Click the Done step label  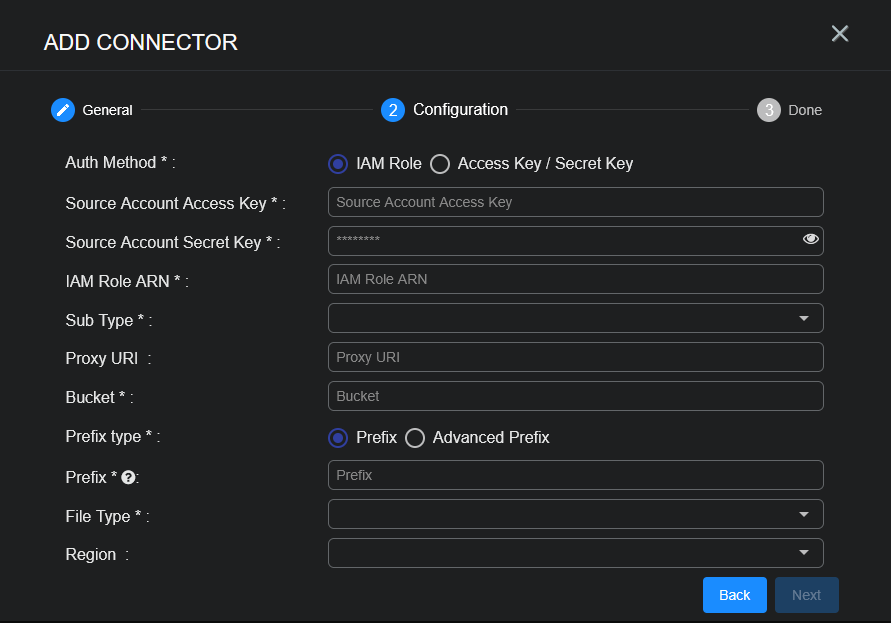click(x=805, y=110)
